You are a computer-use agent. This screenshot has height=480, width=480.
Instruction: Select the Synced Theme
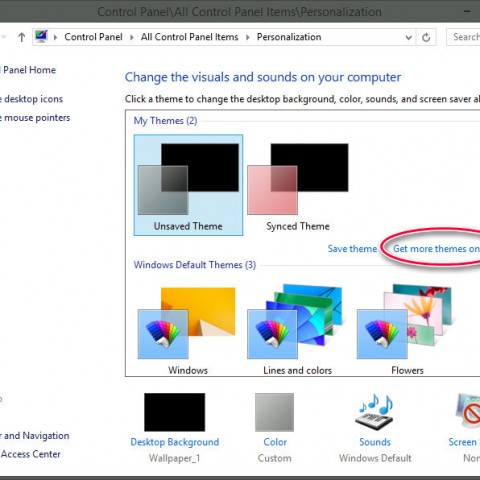click(298, 185)
